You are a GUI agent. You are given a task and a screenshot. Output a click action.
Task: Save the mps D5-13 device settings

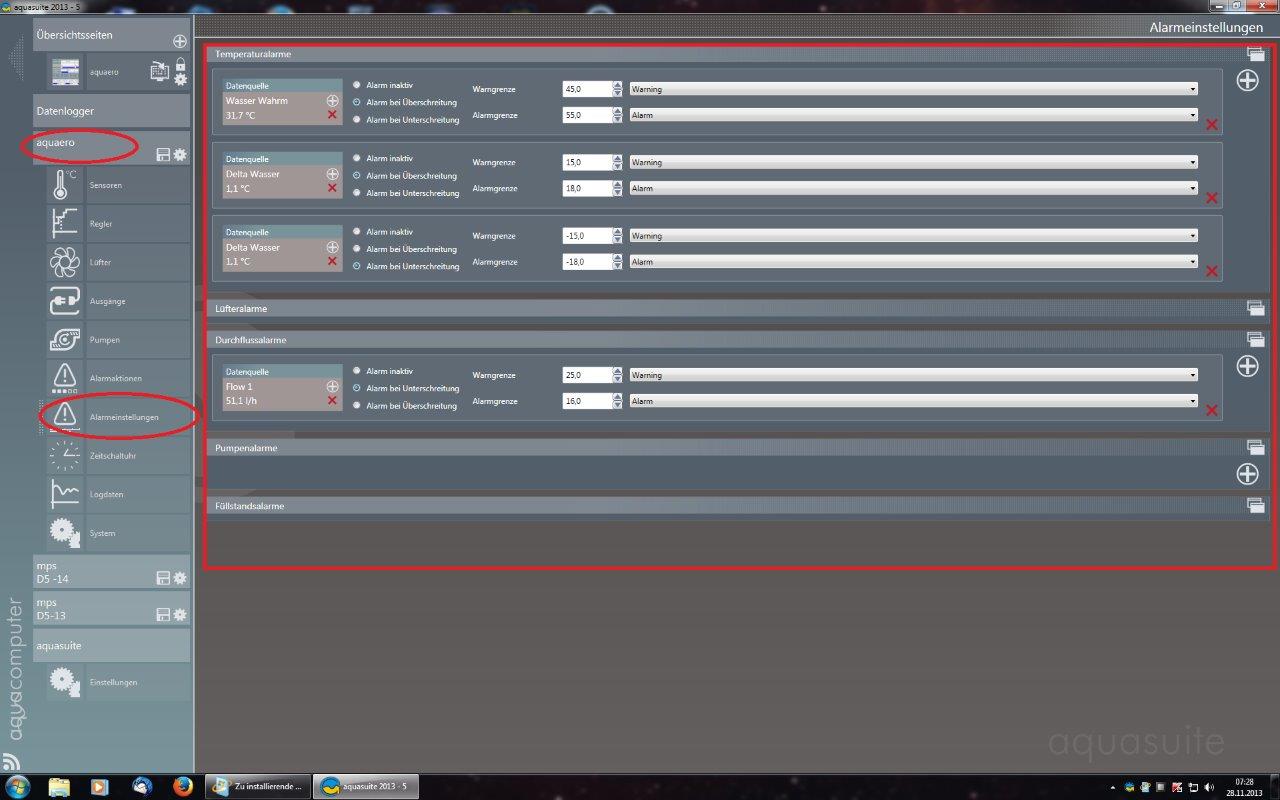coord(163,614)
